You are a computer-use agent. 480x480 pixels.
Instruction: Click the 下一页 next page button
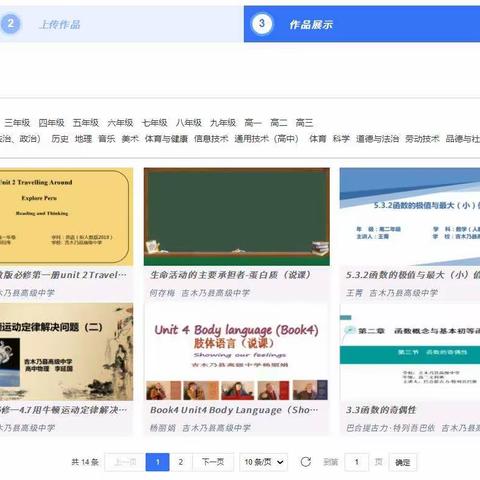coord(213,462)
